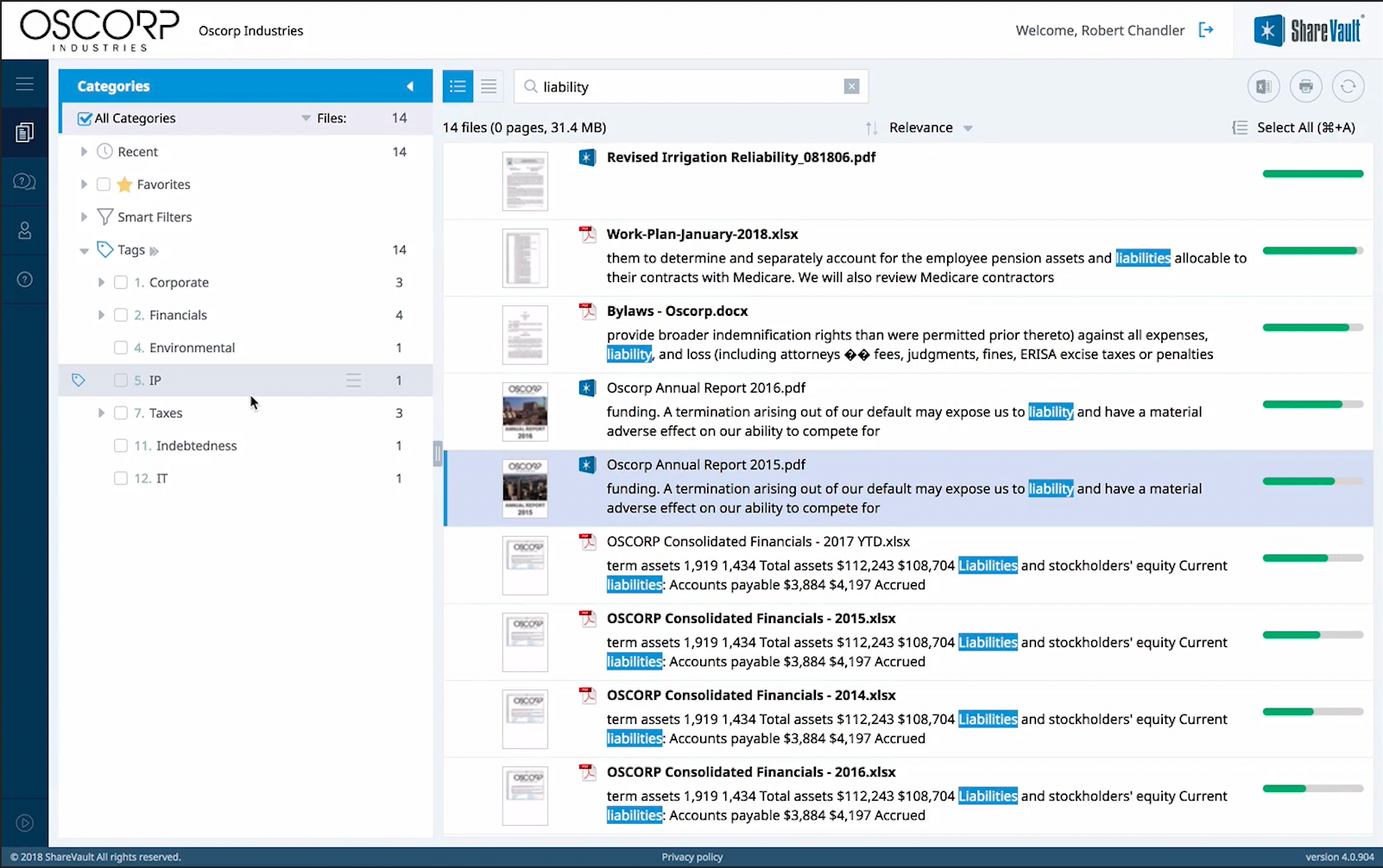Check the 7. Taxes tag checkbox
The image size is (1383, 868).
pyautogui.click(x=121, y=413)
